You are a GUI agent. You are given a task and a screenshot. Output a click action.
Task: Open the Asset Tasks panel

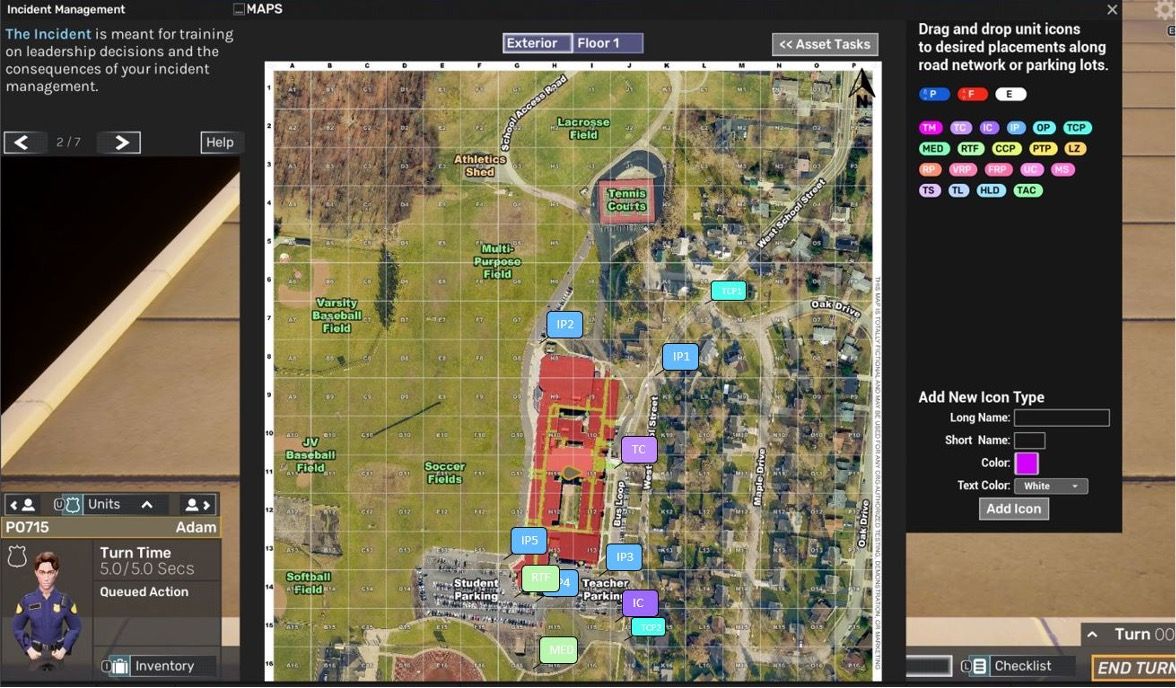[825, 44]
